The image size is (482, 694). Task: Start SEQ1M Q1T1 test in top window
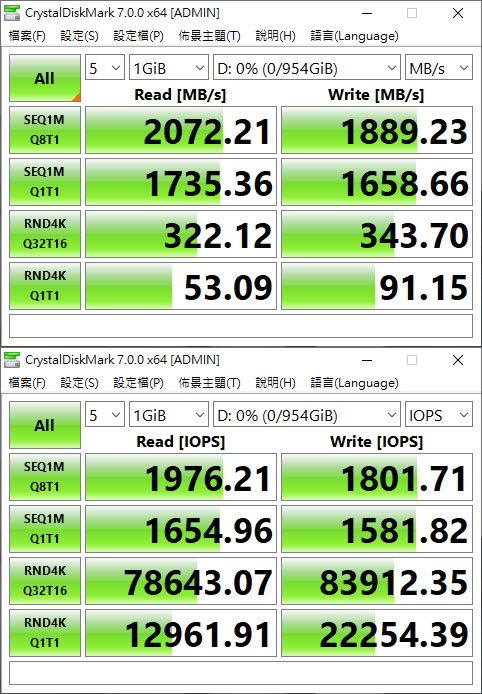(x=45, y=182)
